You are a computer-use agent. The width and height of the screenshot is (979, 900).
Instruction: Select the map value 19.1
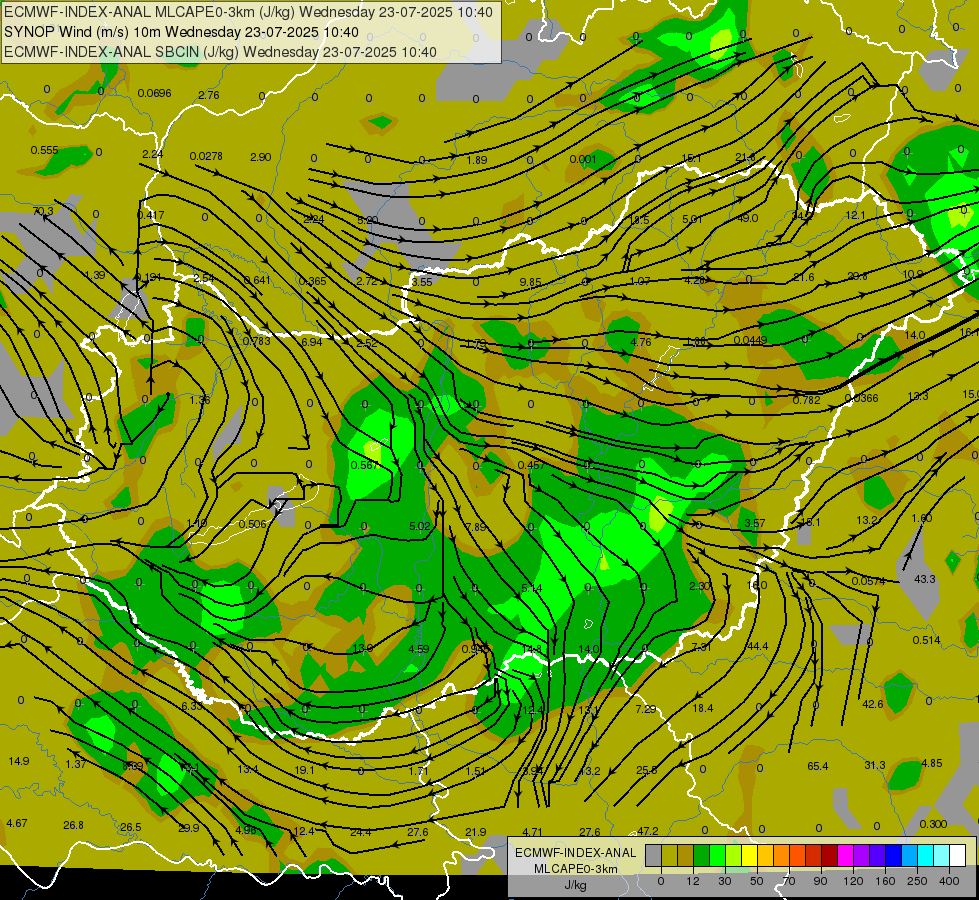pos(305,770)
